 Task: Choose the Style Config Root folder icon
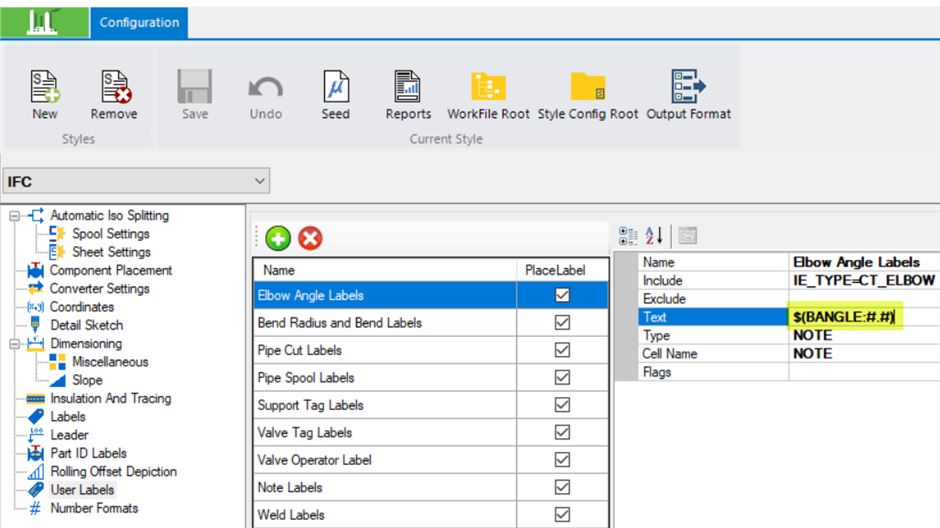click(588, 86)
